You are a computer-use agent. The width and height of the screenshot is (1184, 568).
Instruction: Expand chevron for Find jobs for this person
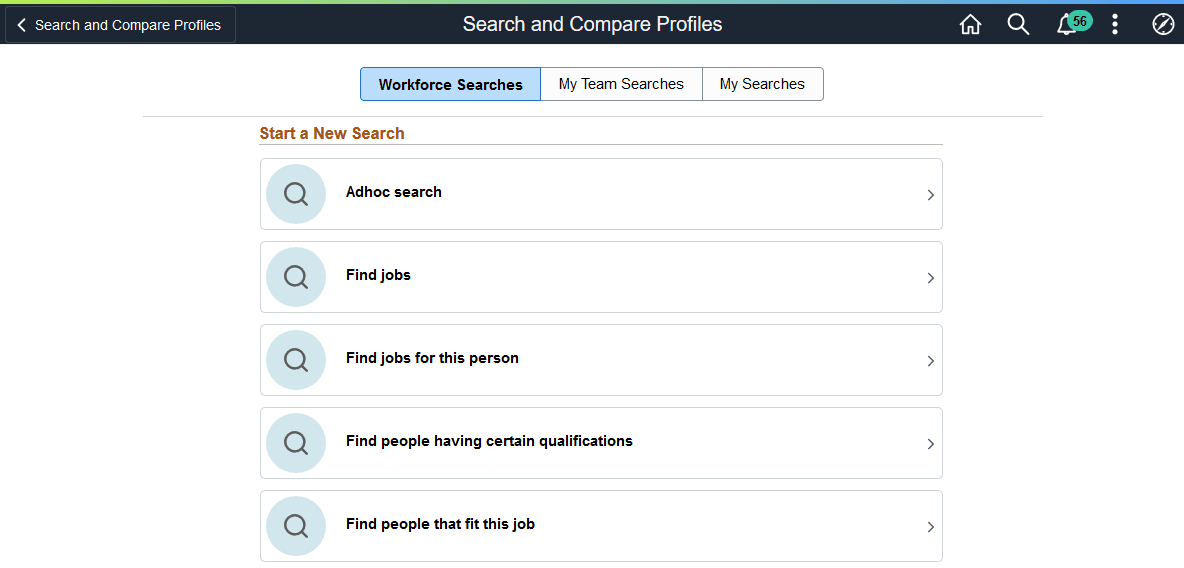tap(930, 361)
